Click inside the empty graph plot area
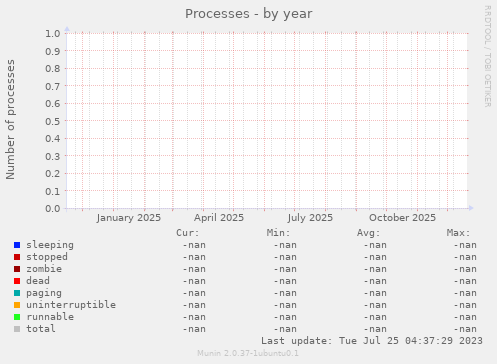This screenshot has height=364, width=497. coord(267,121)
